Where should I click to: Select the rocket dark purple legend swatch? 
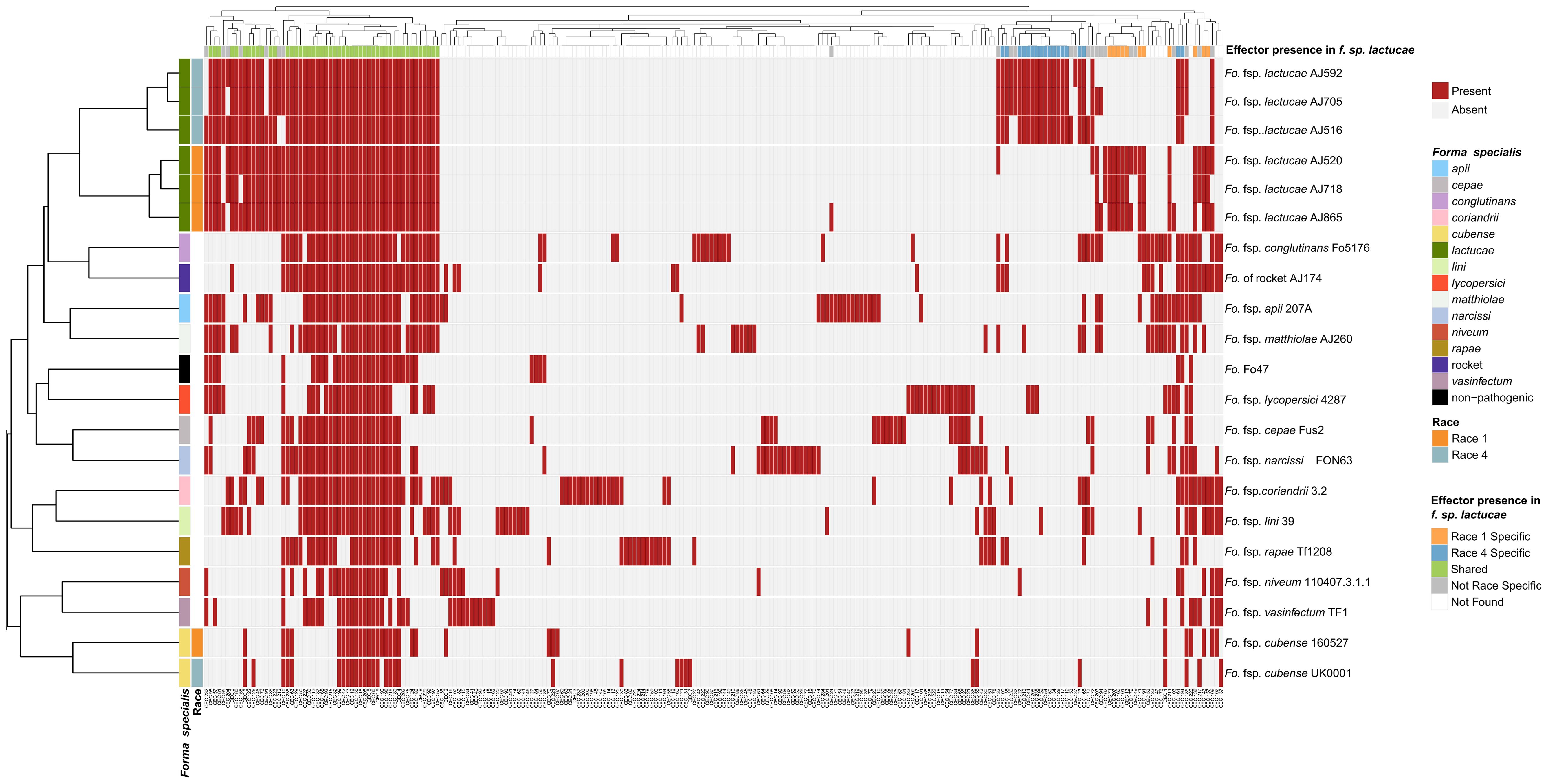(x=1440, y=365)
